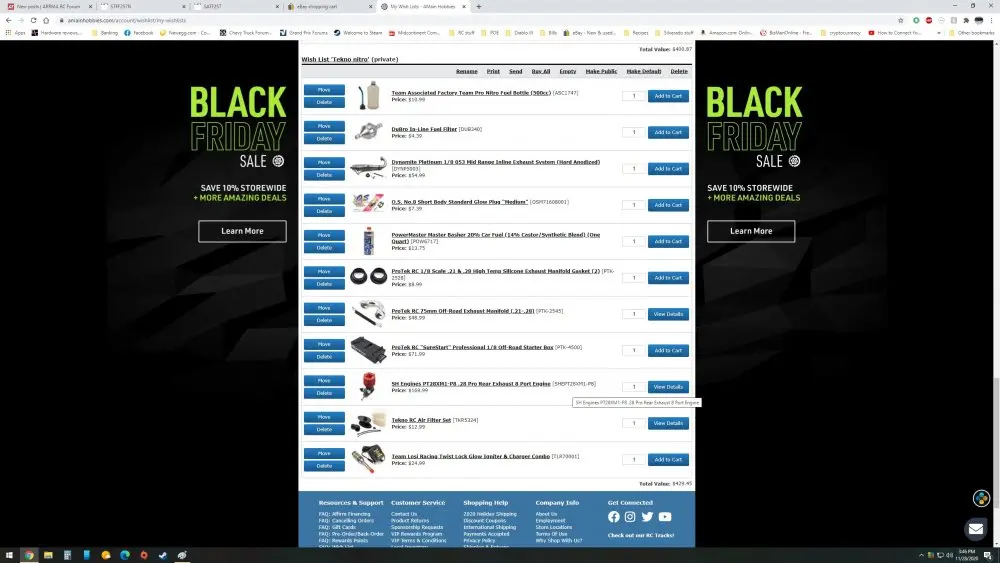Open the YouTube icon in the footer
Viewport: 1000px width, 563px height.
[665, 516]
